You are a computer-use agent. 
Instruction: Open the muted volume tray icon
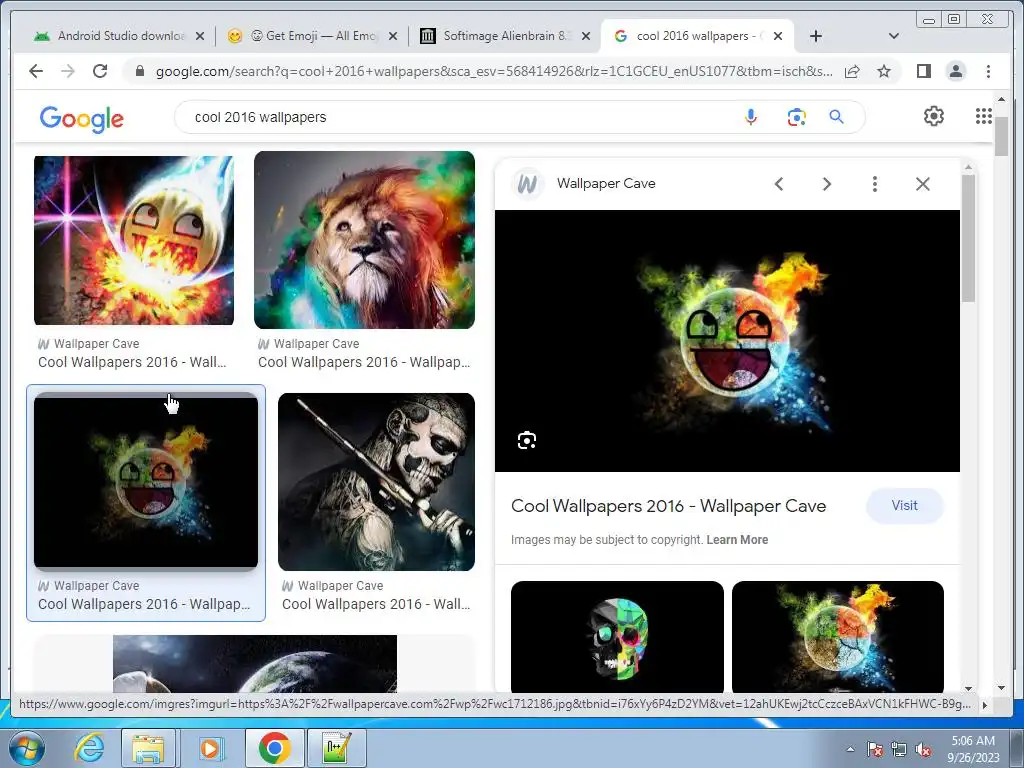pos(923,750)
